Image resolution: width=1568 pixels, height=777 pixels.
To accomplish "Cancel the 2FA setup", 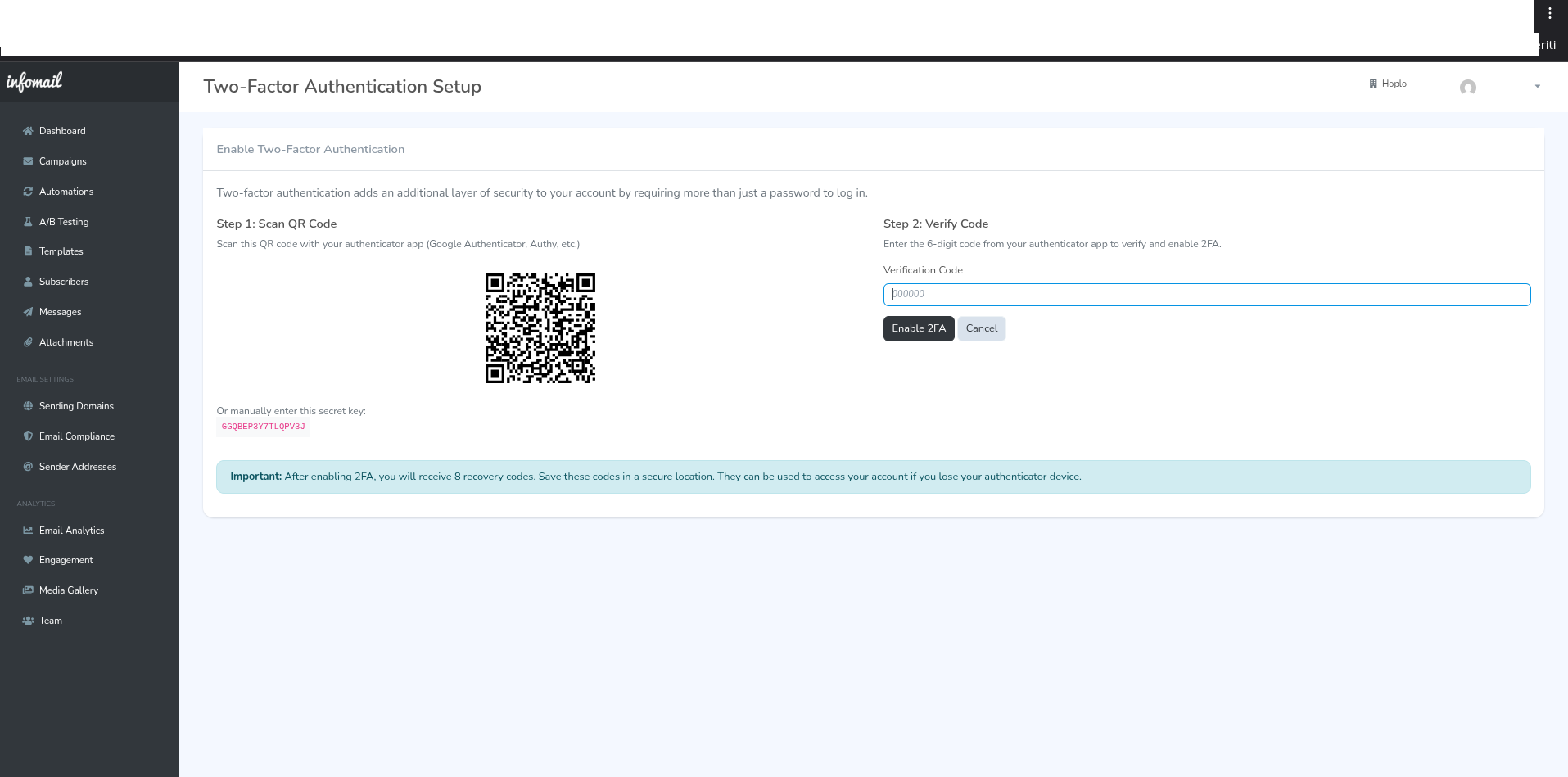I will (981, 328).
